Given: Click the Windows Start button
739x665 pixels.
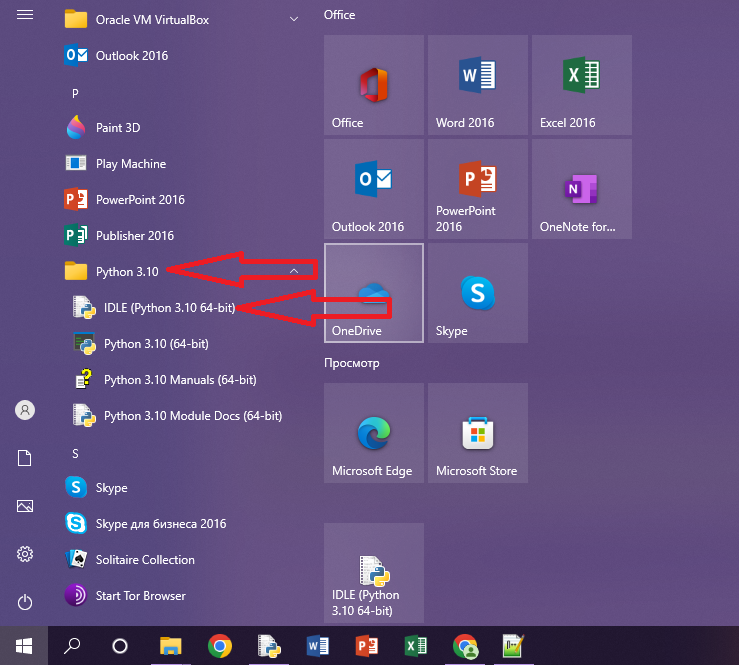Looking at the screenshot, I should point(24,646).
